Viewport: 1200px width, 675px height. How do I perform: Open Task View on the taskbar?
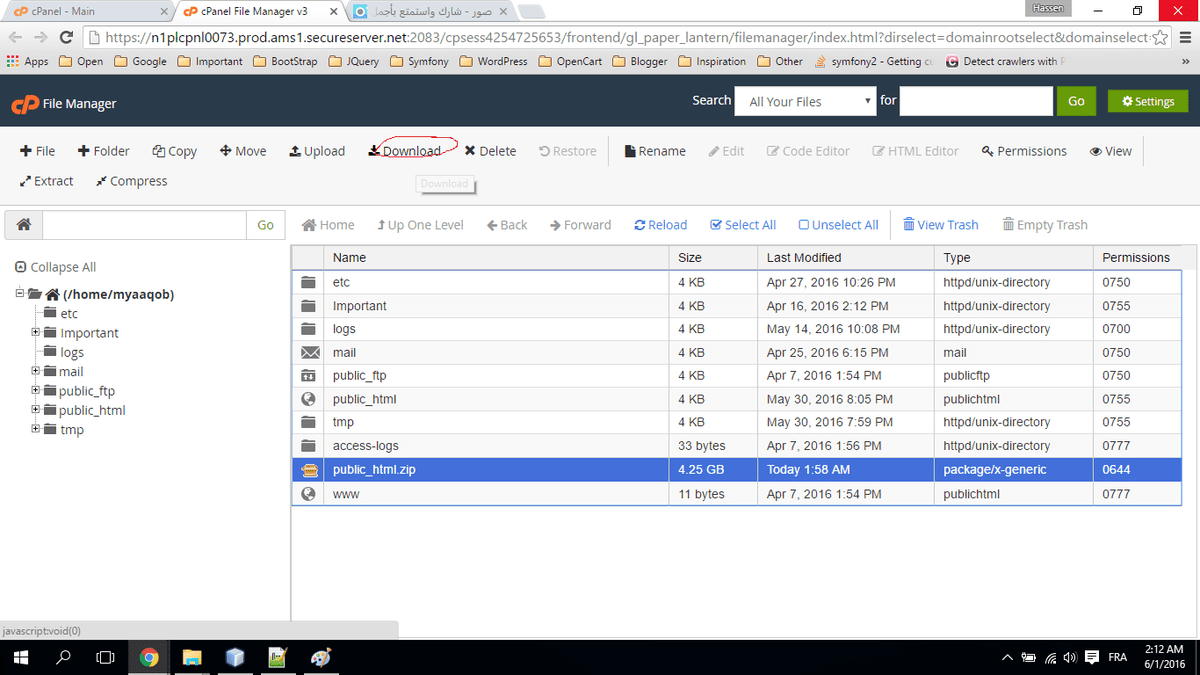point(105,657)
